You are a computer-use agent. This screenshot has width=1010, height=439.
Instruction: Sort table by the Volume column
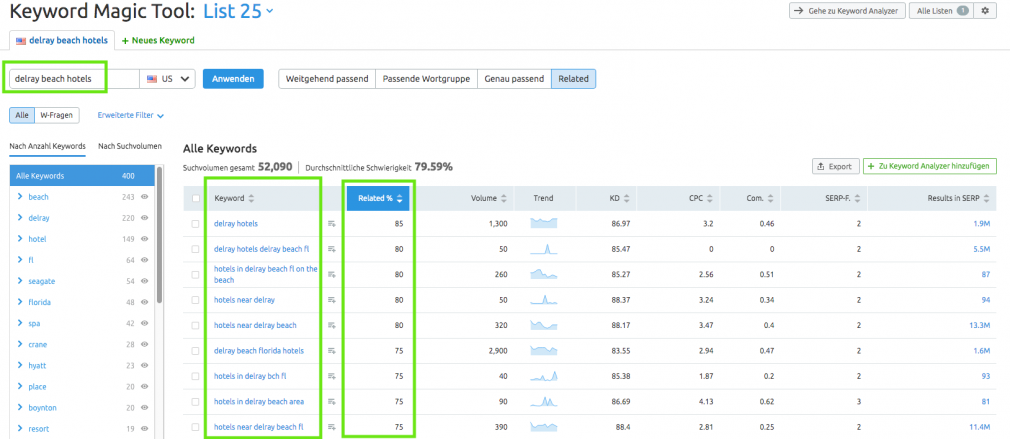504,199
